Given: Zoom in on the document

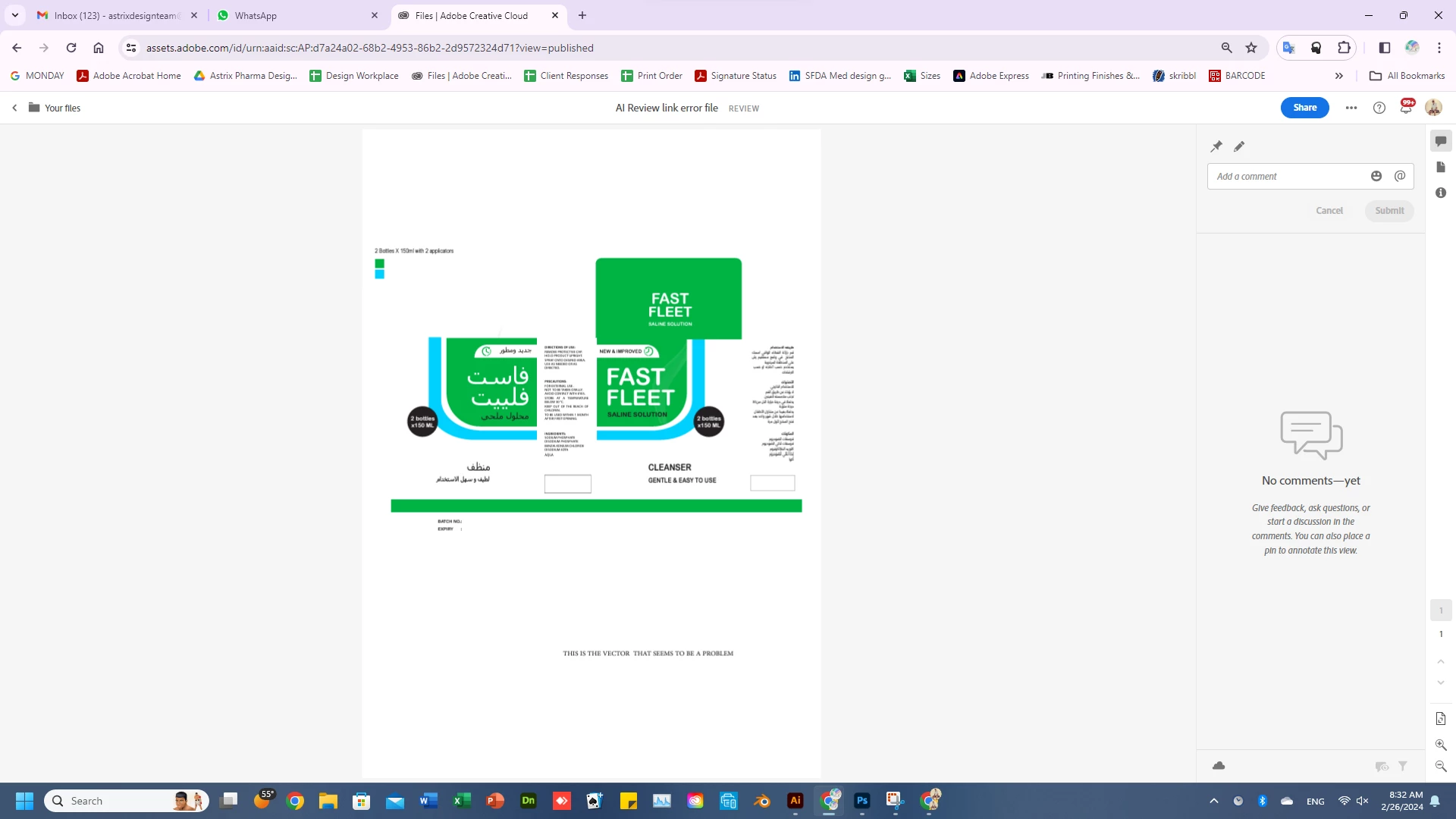Looking at the screenshot, I should coord(1441,745).
